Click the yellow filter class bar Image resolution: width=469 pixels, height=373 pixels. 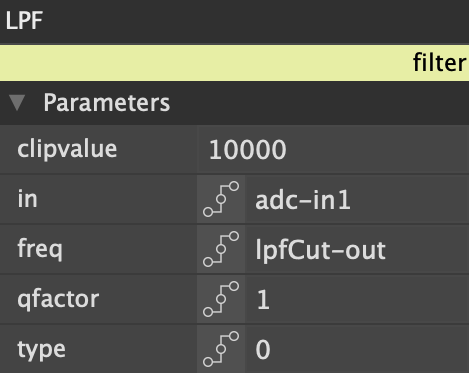point(234,63)
